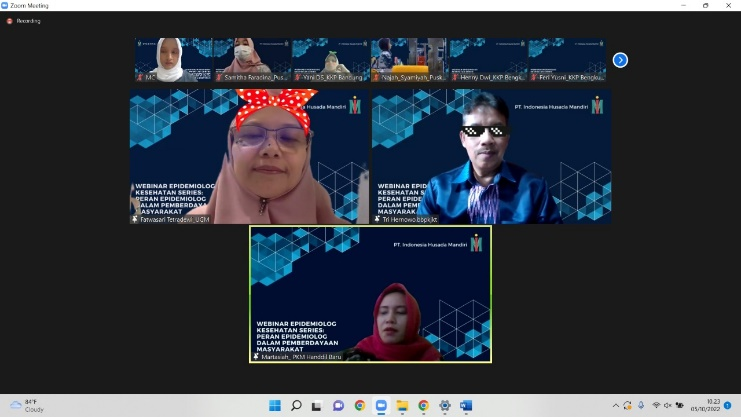741x417 pixels.
Task: Open the Windows Start menu
Action: (x=275, y=406)
